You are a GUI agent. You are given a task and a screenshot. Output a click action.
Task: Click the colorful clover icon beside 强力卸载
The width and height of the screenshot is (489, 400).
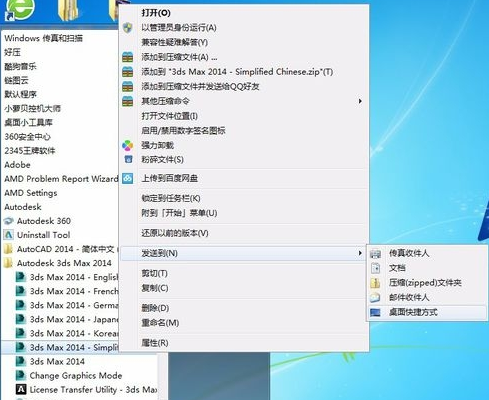(x=127, y=145)
